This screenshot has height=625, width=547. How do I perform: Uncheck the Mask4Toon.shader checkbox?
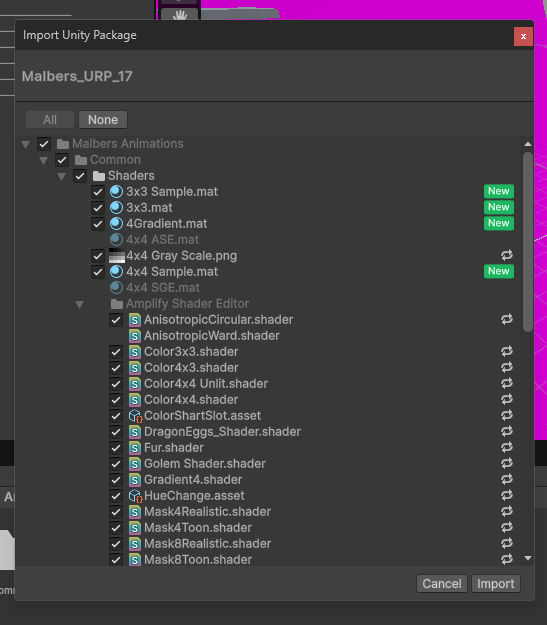[x=116, y=528]
